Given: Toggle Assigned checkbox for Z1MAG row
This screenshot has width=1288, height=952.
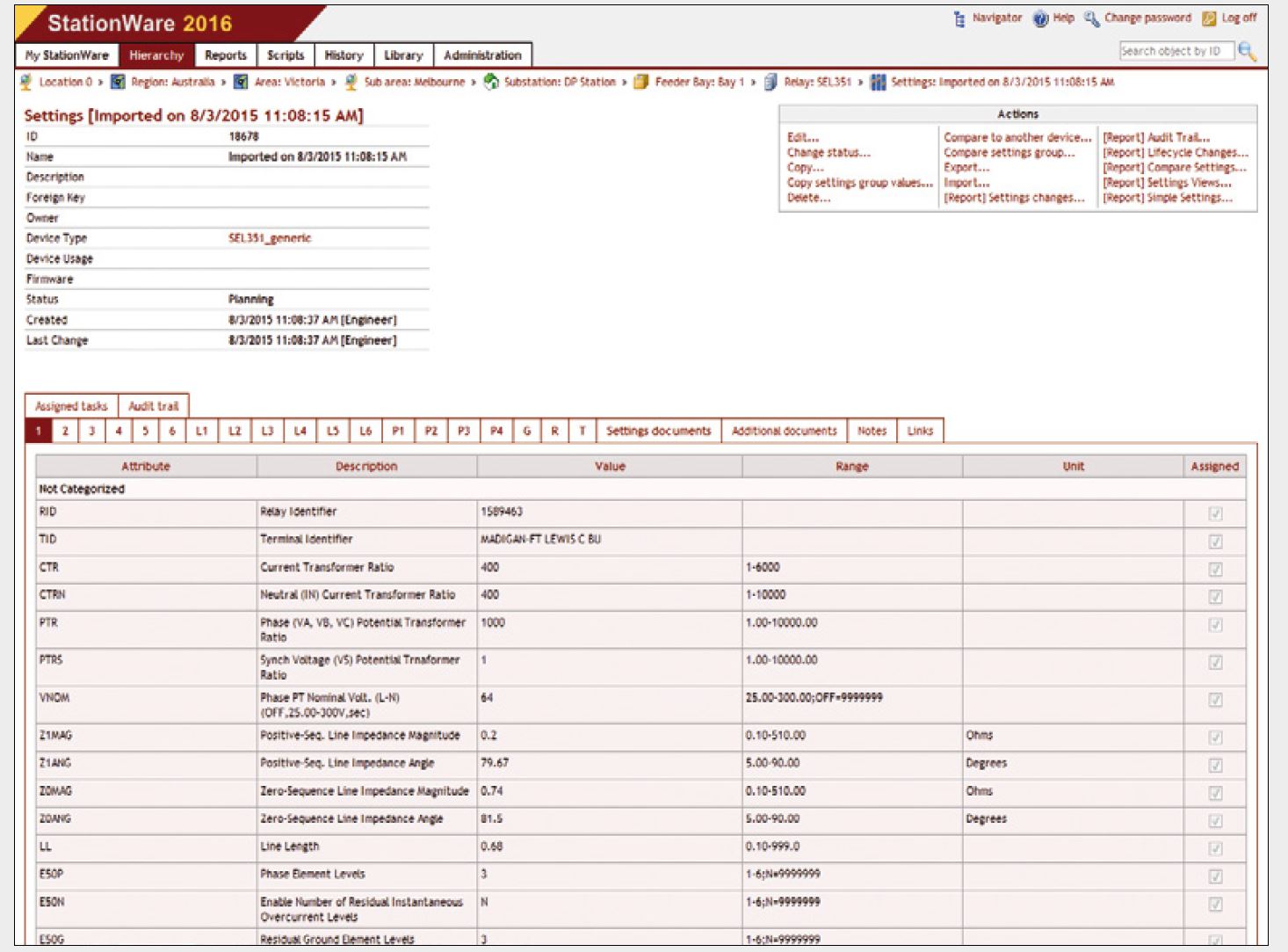Looking at the screenshot, I should [1215, 738].
